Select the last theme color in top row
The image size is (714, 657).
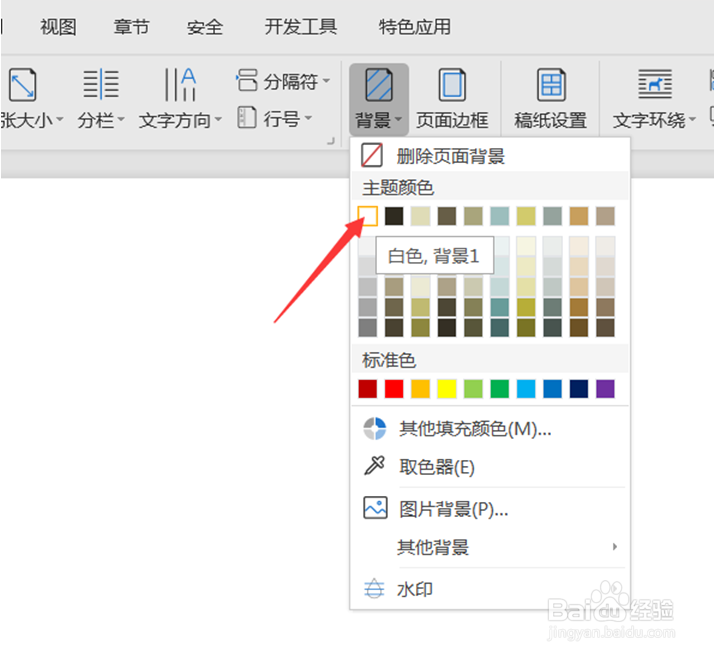tap(605, 216)
